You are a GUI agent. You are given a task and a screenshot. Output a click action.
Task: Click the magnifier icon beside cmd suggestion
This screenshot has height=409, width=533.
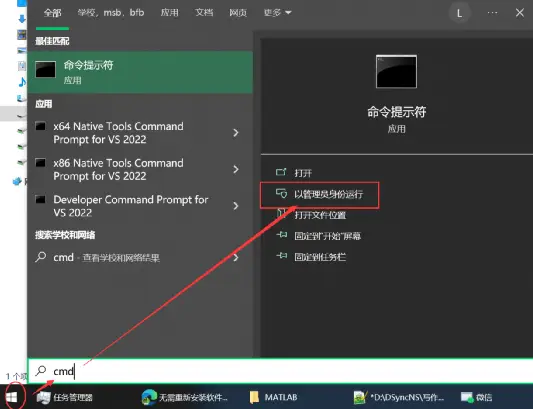41,257
